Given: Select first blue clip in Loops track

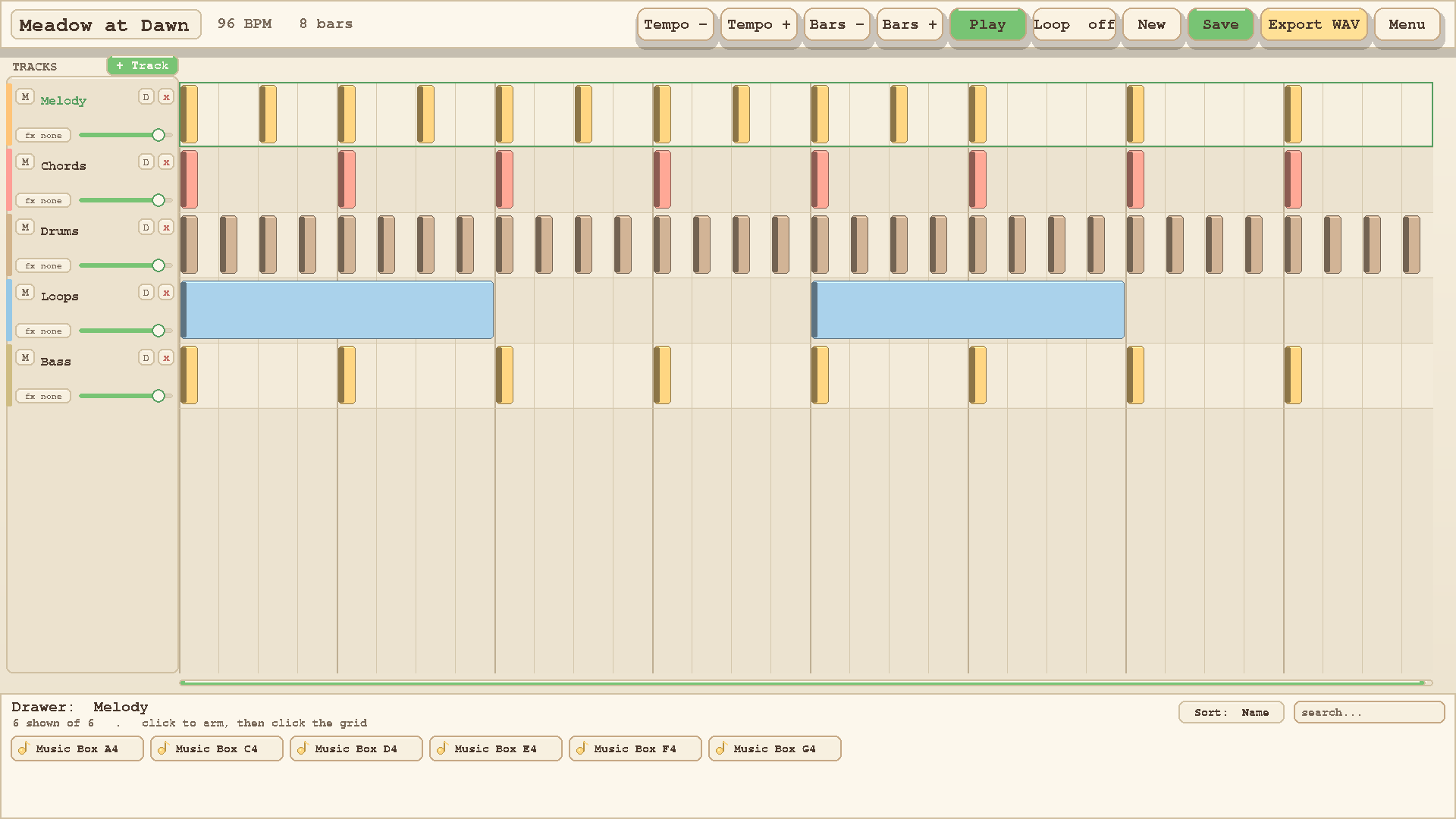Looking at the screenshot, I should click(337, 310).
